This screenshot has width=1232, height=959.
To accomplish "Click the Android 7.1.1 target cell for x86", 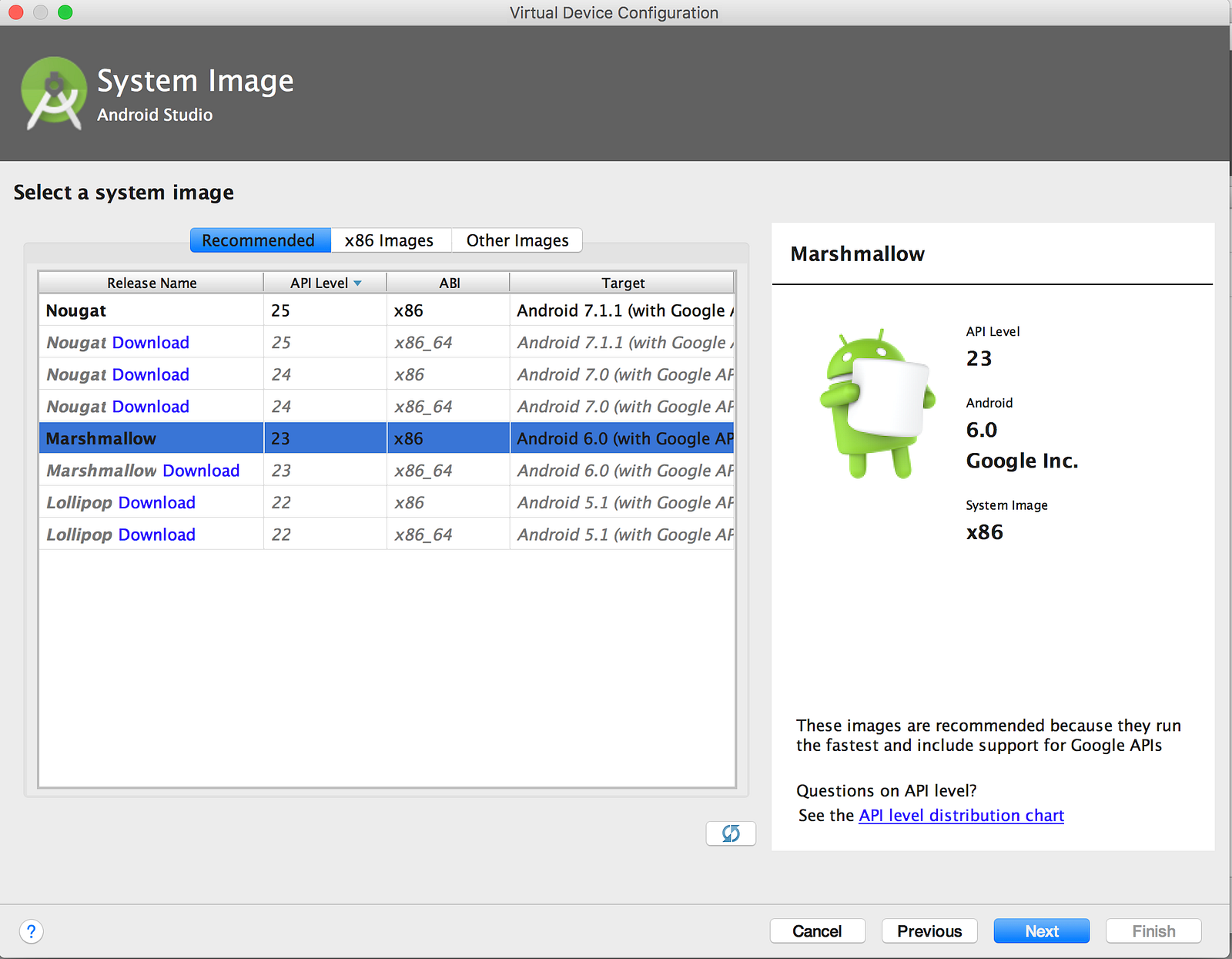I will [x=623, y=310].
